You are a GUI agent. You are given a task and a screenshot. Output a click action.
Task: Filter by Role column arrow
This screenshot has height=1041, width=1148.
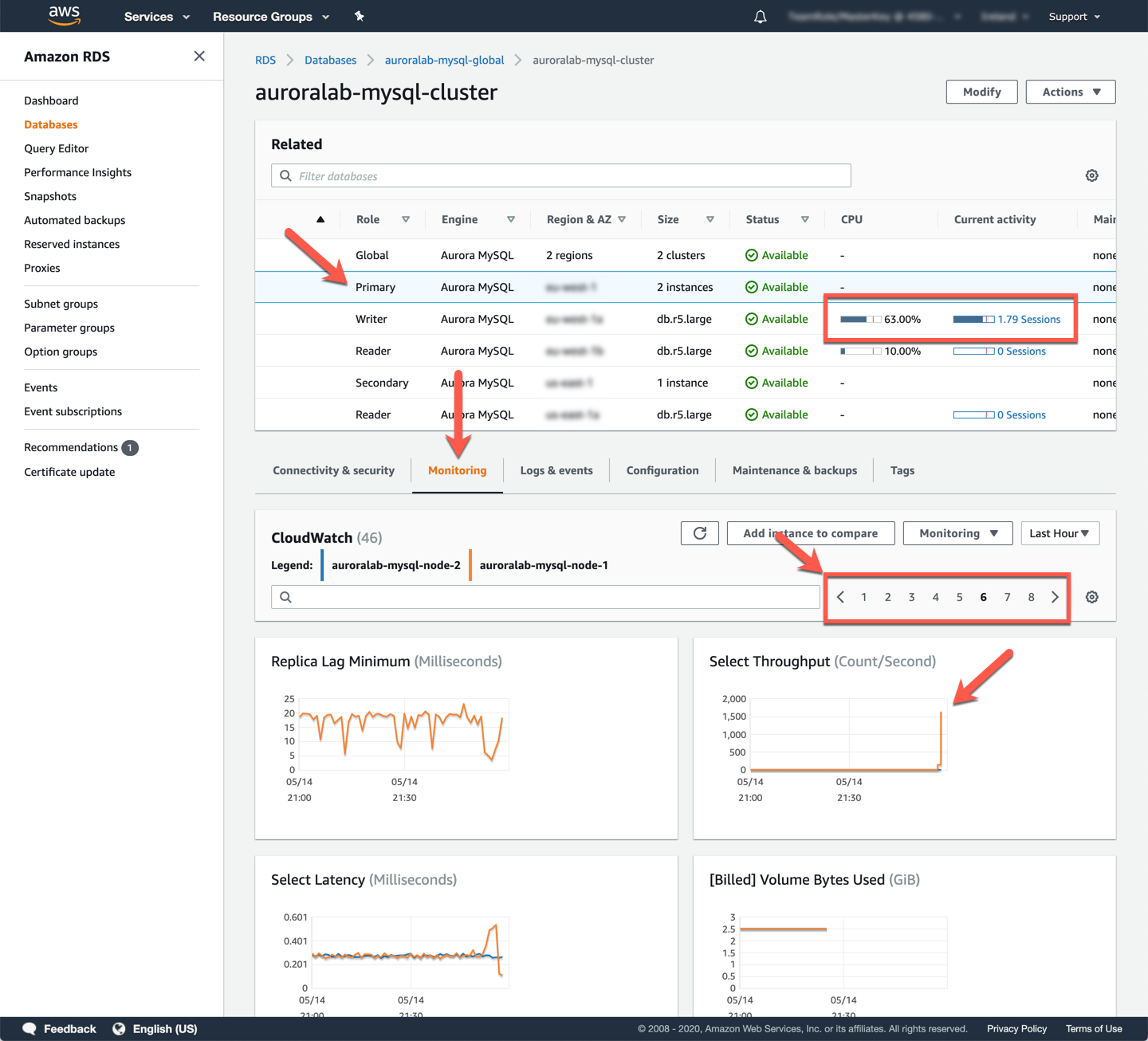[406, 219]
